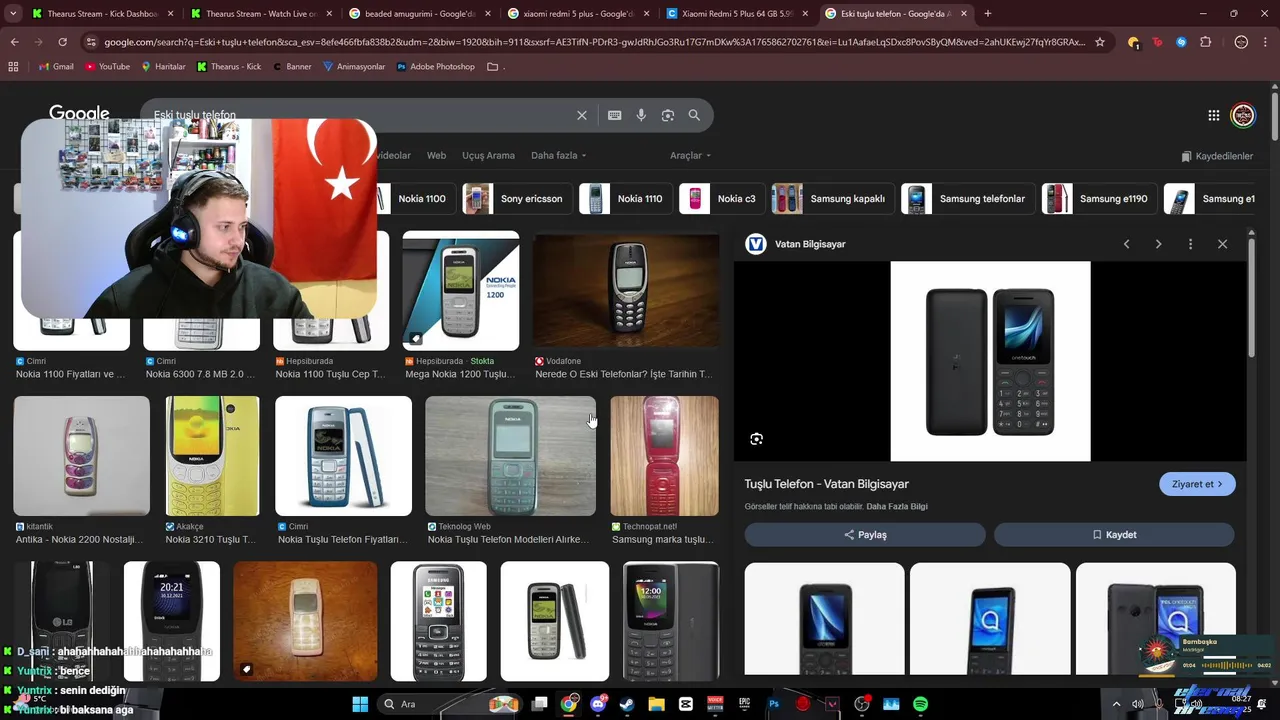Open the yellow Nokia 3210 Akakçe image
The image size is (1280, 720).
tap(212, 456)
